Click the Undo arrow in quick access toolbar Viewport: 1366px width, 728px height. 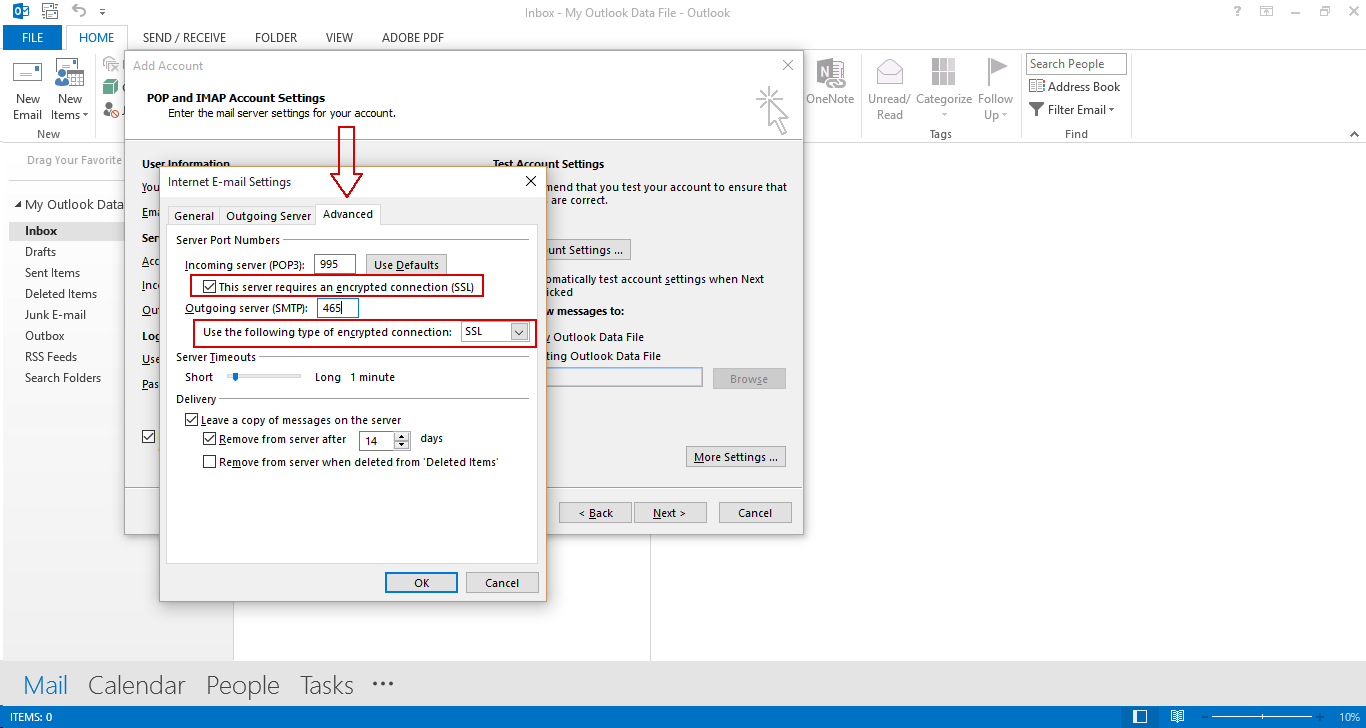pyautogui.click(x=79, y=12)
